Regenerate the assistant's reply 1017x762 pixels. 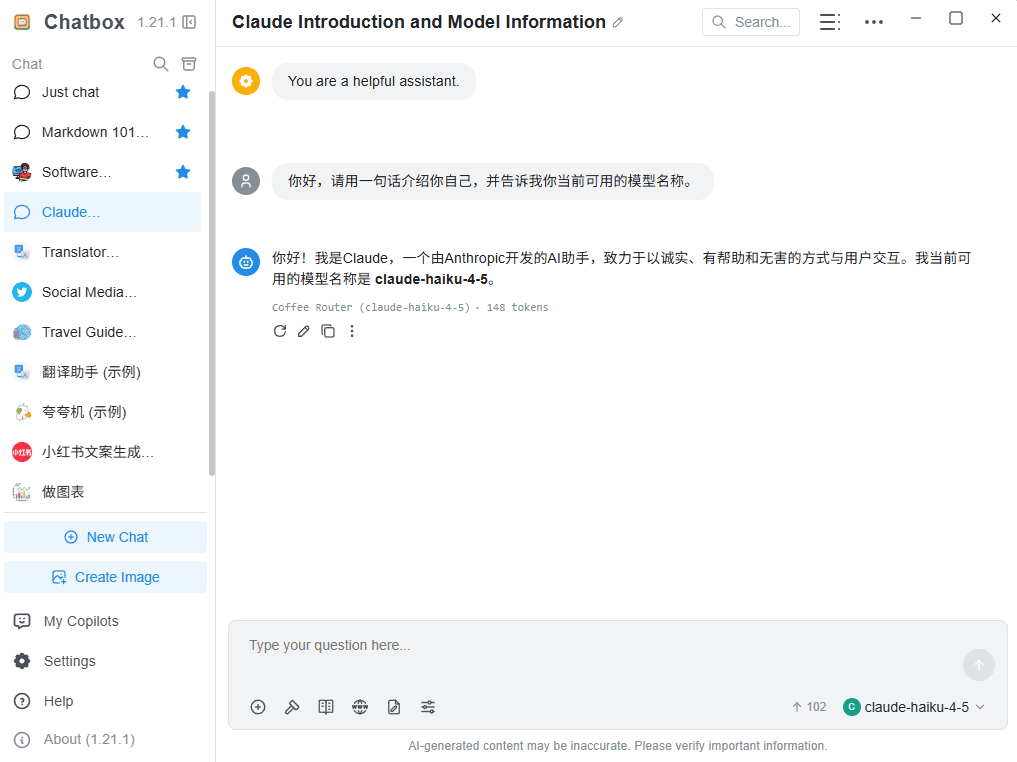280,331
